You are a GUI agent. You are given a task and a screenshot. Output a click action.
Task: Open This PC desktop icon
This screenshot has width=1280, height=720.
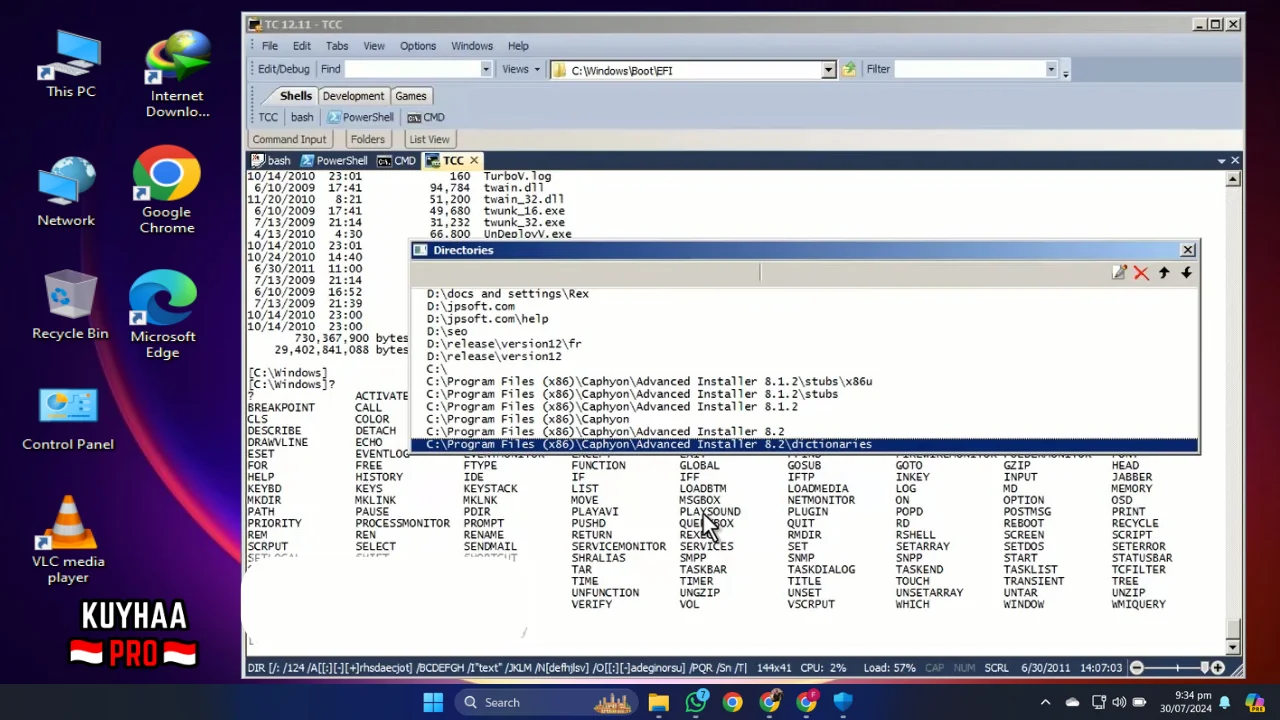click(x=71, y=65)
